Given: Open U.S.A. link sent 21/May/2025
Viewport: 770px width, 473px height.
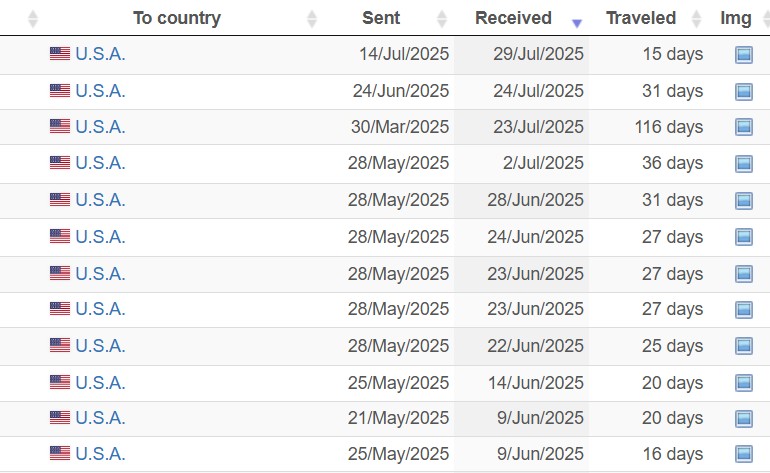Looking at the screenshot, I should pyautogui.click(x=100, y=418).
